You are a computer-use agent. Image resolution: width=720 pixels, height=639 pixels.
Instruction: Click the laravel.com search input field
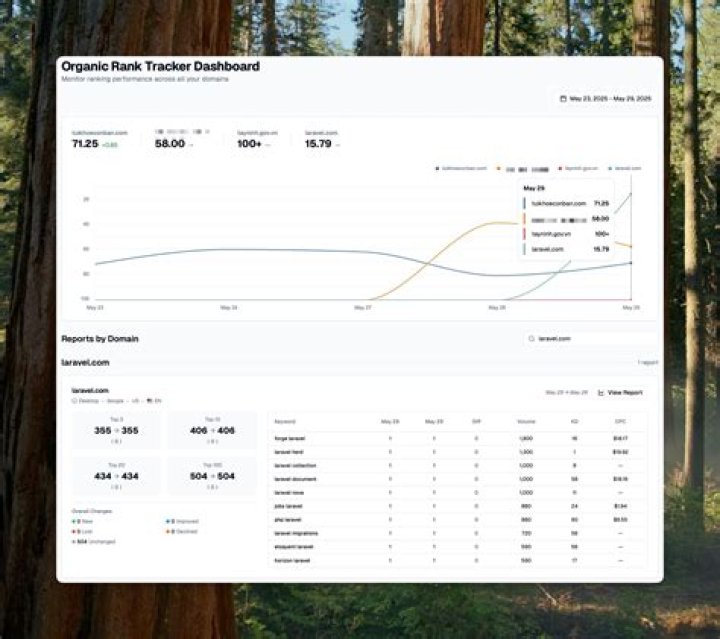coord(590,339)
